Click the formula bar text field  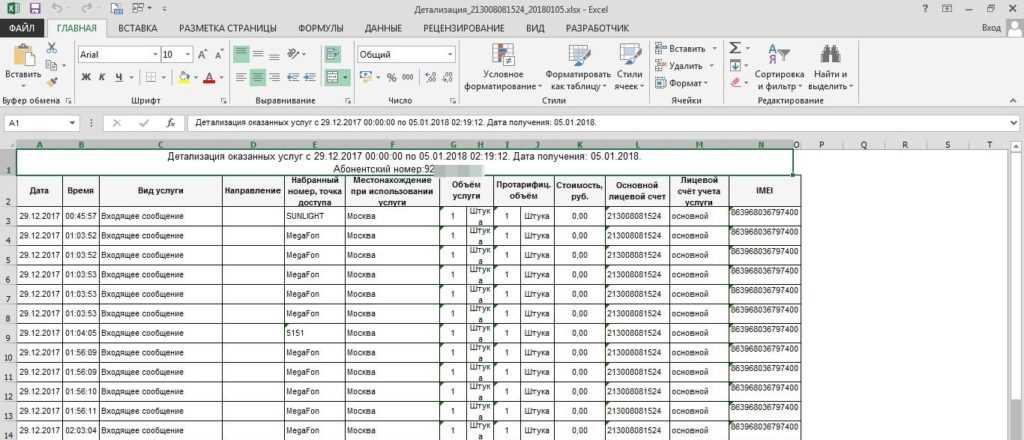[600, 123]
